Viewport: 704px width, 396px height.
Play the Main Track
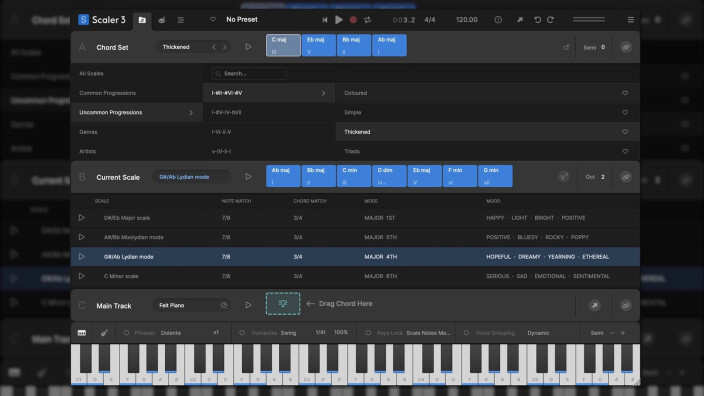[x=248, y=305]
